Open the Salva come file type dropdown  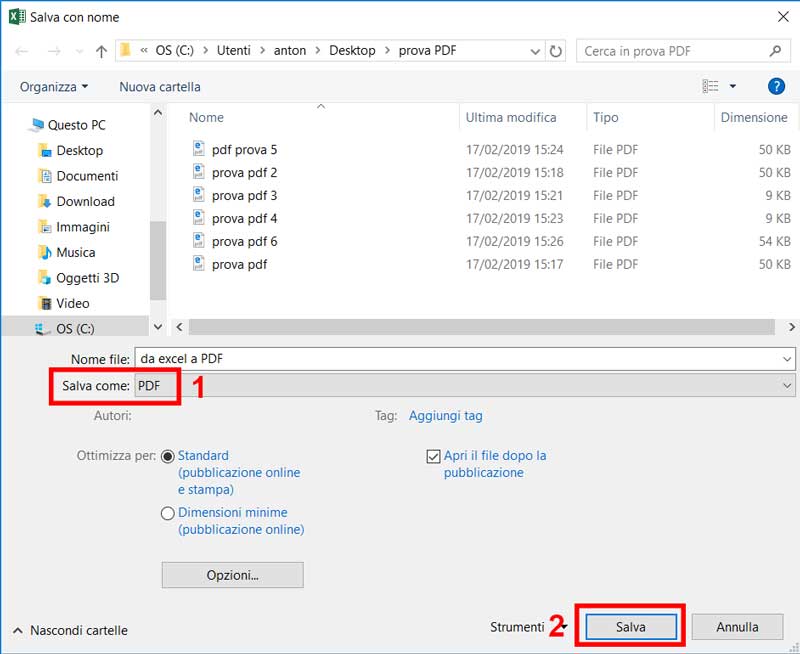tap(464, 386)
